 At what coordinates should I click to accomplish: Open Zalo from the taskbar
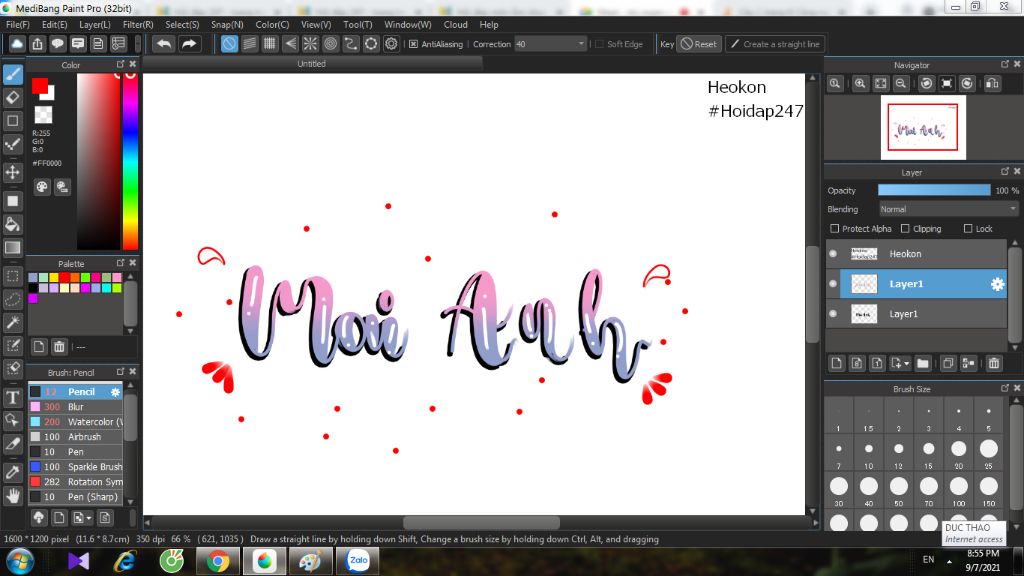coord(357,561)
